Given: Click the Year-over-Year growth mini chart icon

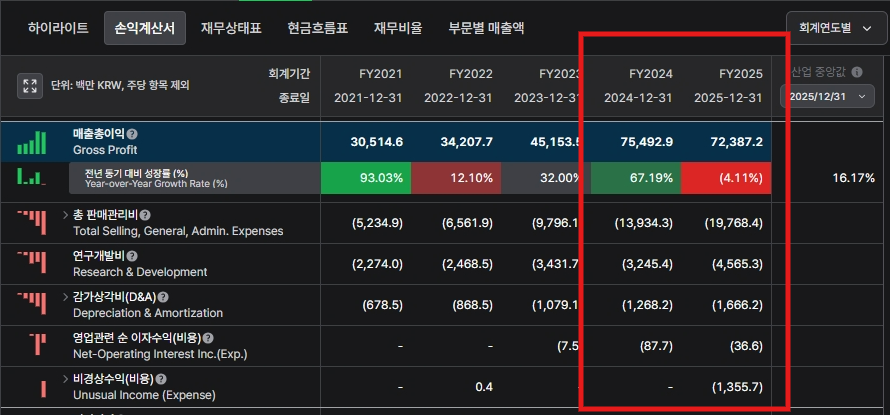Looking at the screenshot, I should coord(31,178).
